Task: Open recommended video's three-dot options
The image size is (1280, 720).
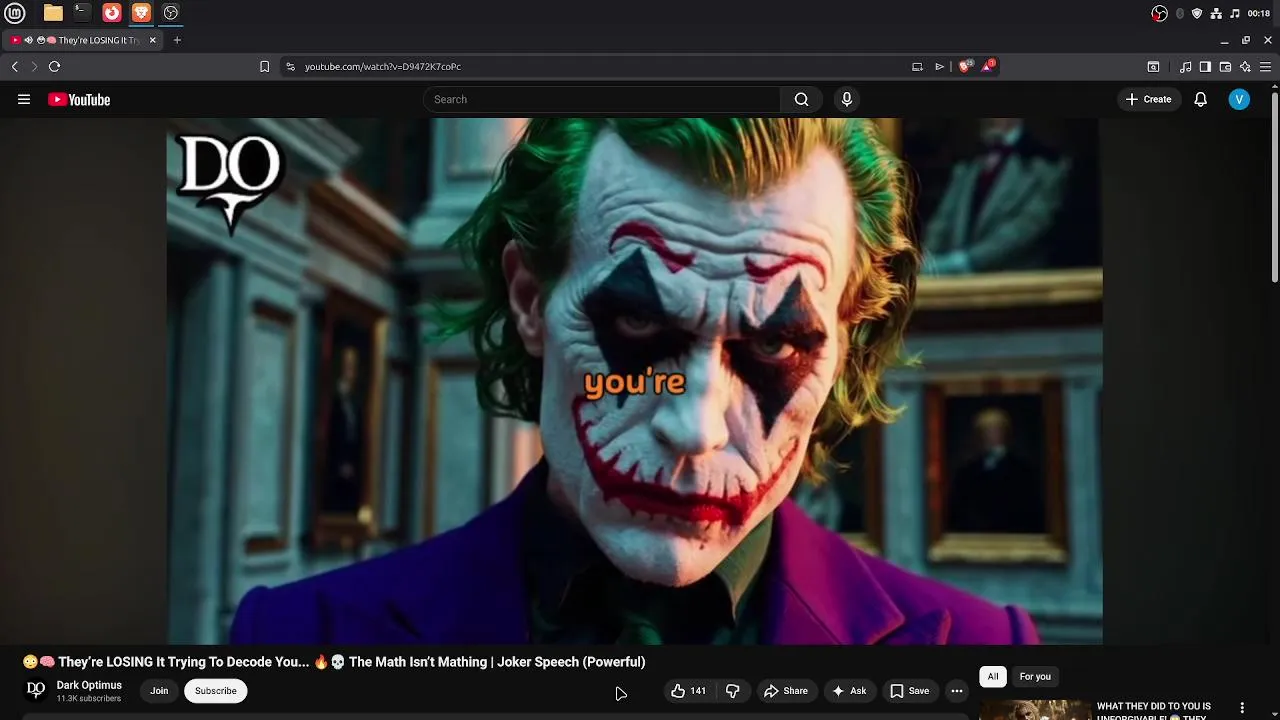Action: tap(1242, 708)
